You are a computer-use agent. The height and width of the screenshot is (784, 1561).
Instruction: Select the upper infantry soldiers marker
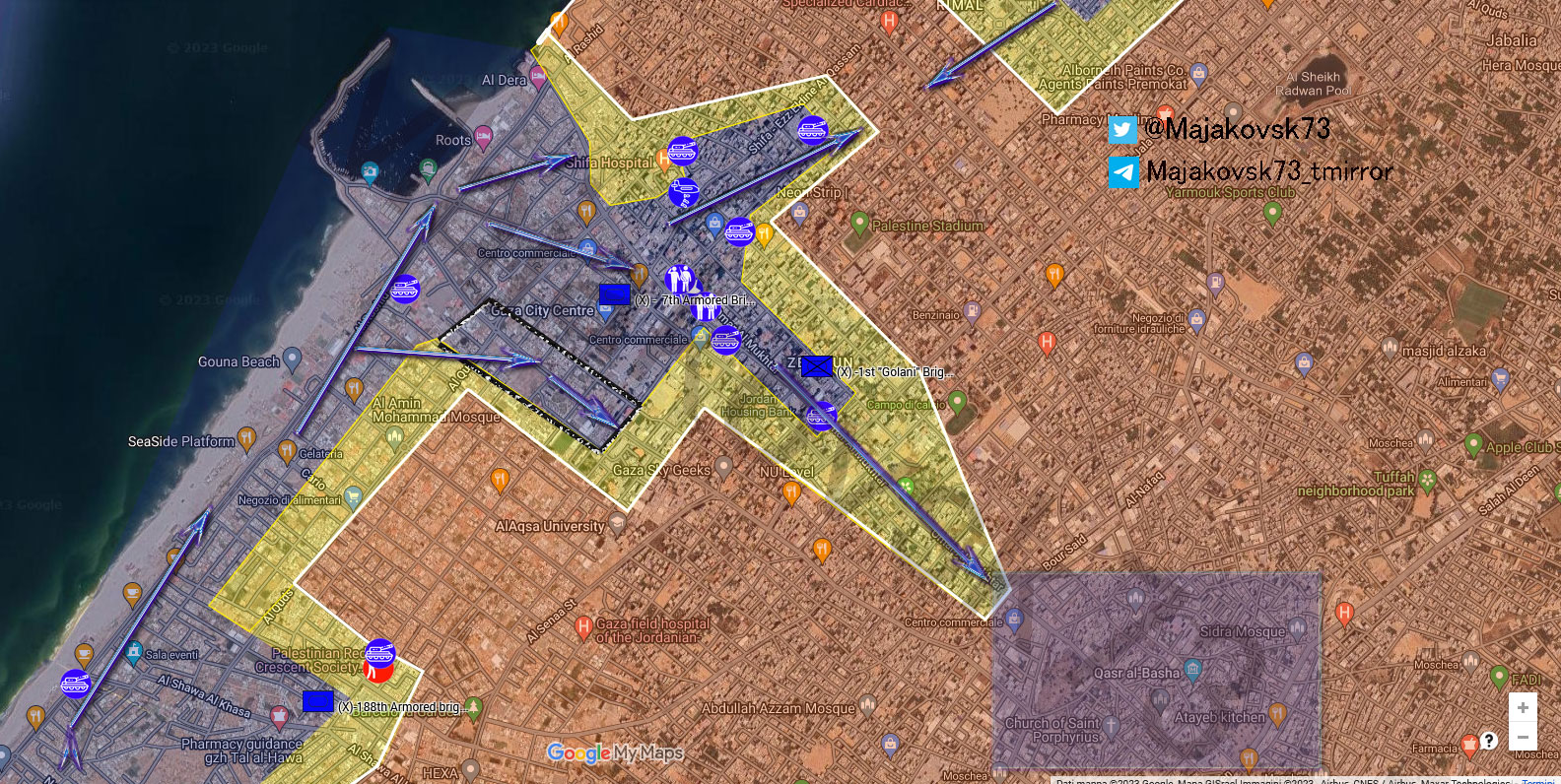tap(679, 280)
